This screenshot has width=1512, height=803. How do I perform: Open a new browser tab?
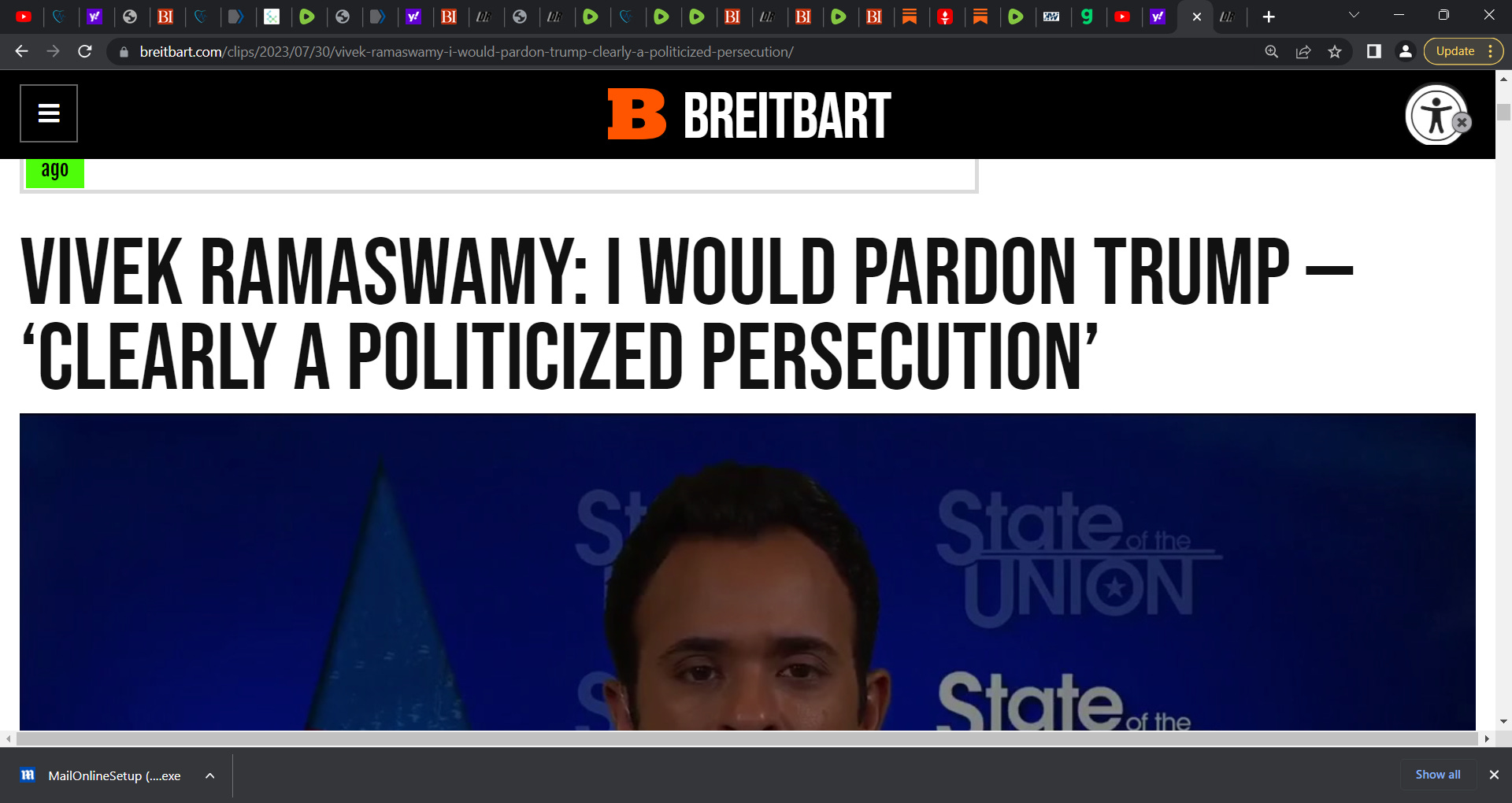click(x=1269, y=17)
